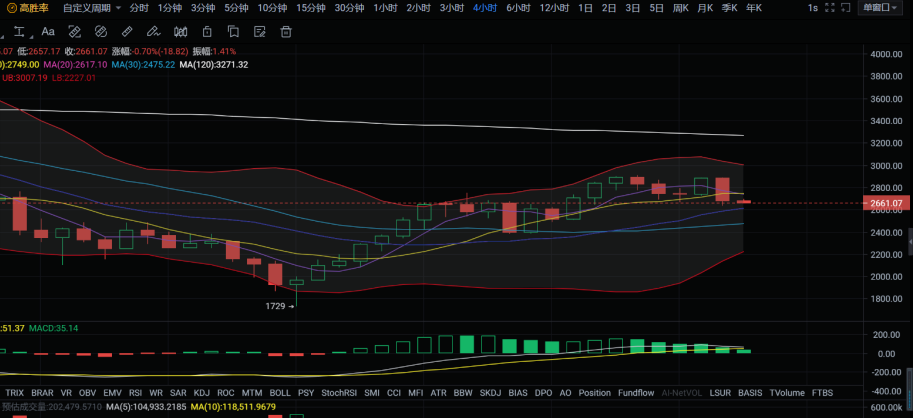913x418 pixels.
Task: Click the current price tag 2661.07
Action: (x=887, y=203)
